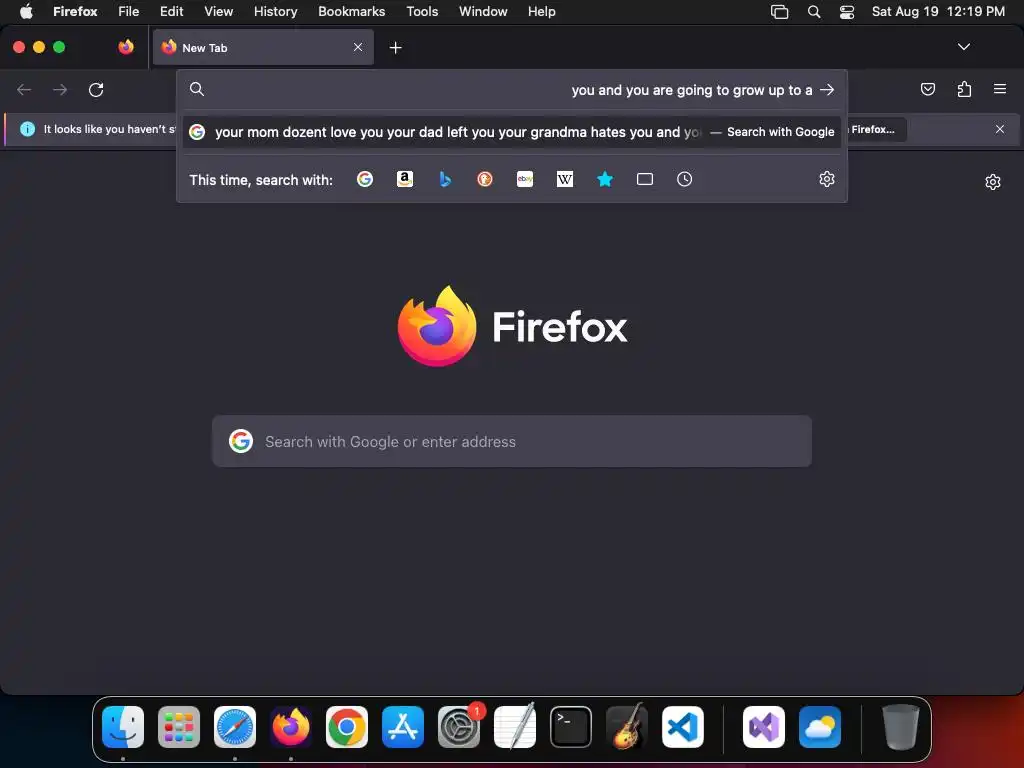The image size is (1024, 768).
Task: Personalize new tab with gear icon
Action: point(993,182)
